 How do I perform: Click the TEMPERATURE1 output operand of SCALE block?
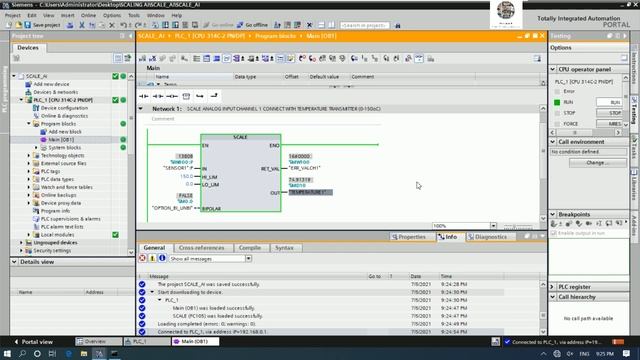[x=310, y=192]
